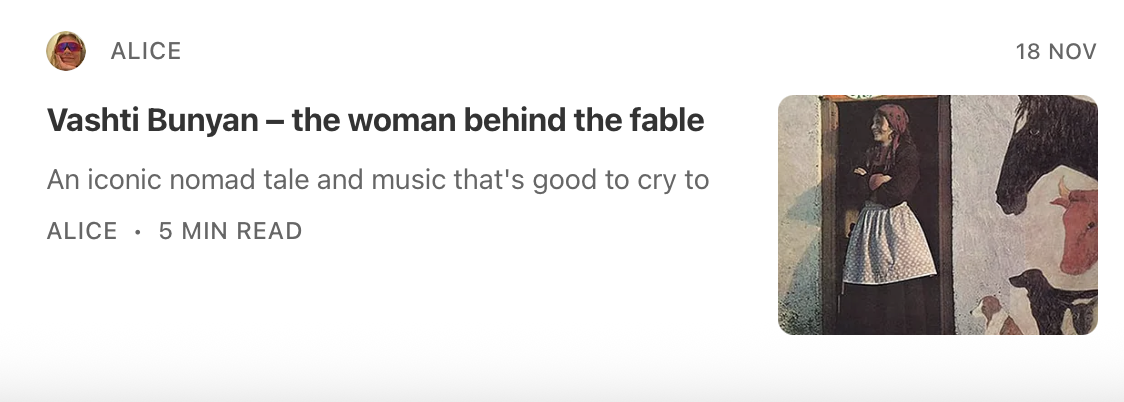This screenshot has width=1124, height=402.
Task: Click the dot separator before 5 MIN READ
Action: pyautogui.click(x=138, y=232)
